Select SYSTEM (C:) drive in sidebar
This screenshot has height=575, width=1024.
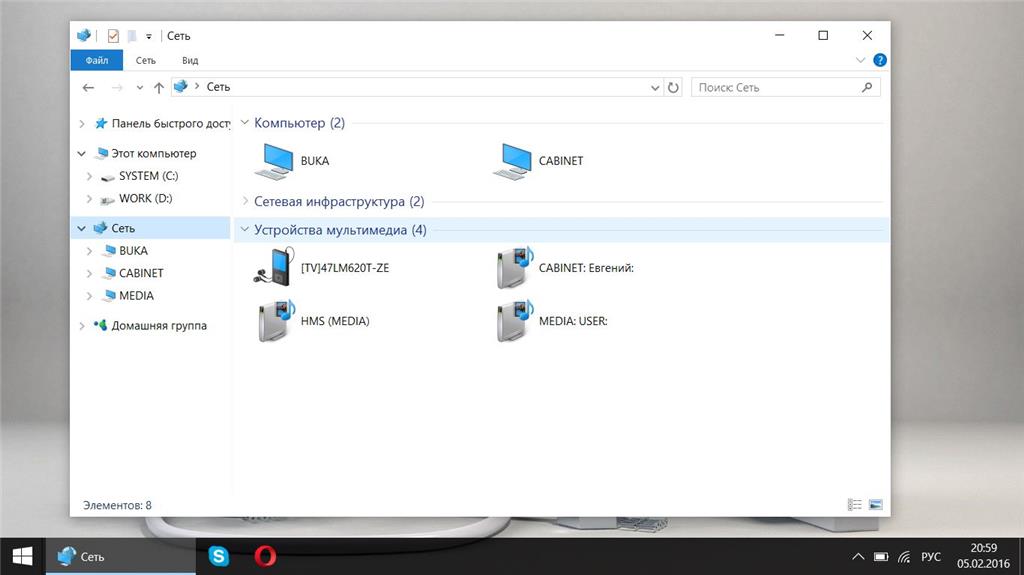click(x=140, y=176)
